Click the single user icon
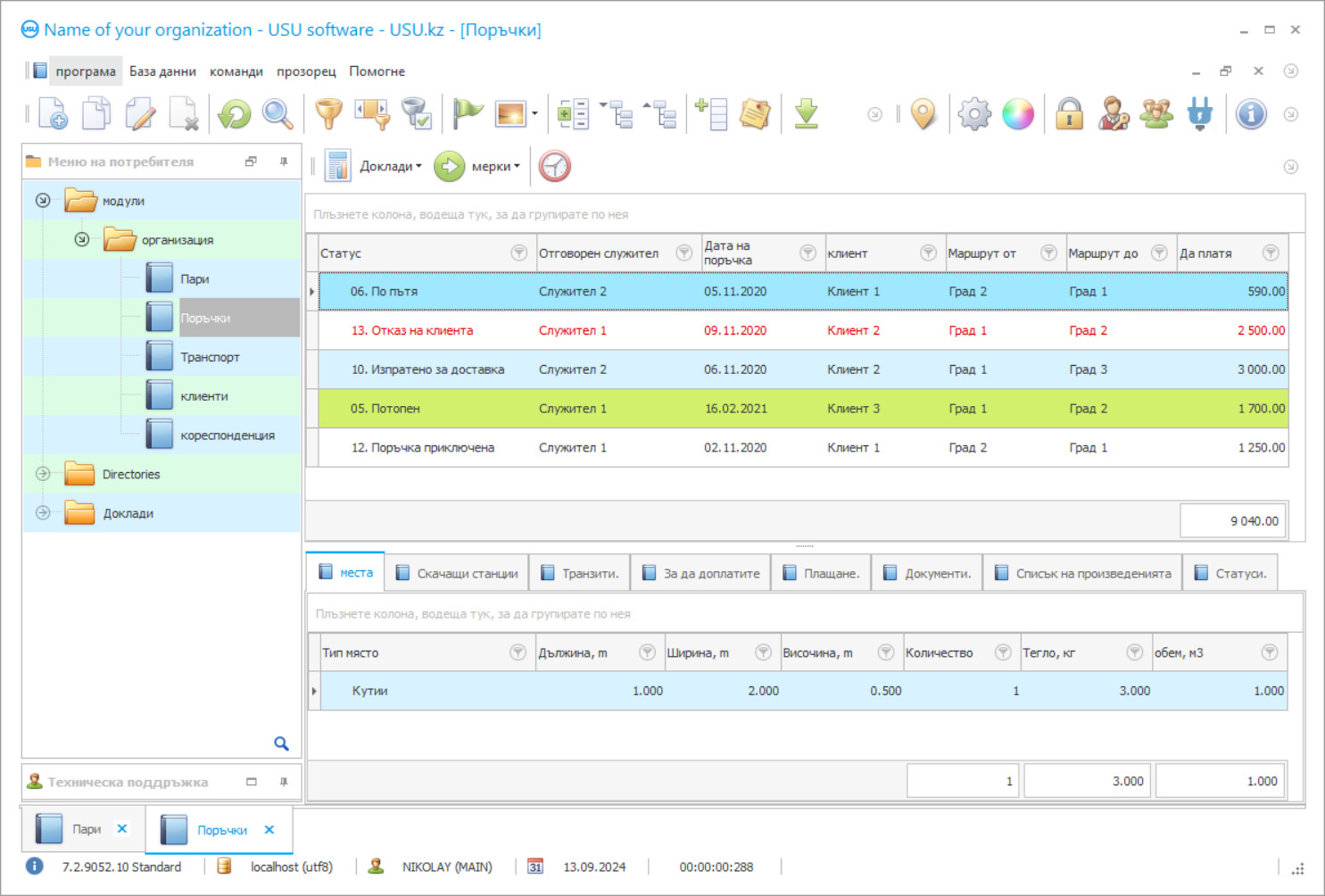Image resolution: width=1325 pixels, height=896 pixels. 1113,114
